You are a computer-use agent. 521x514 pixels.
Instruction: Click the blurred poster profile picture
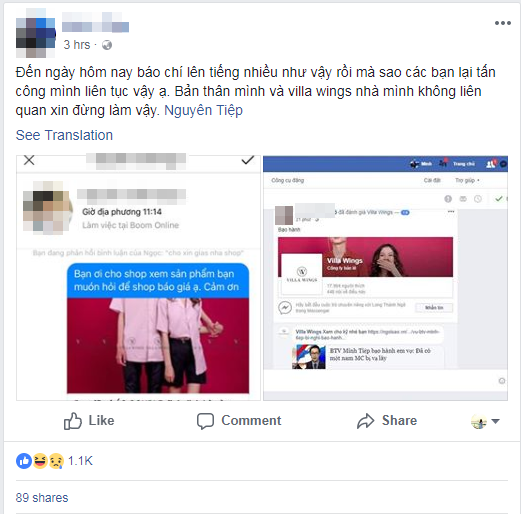tap(36, 33)
